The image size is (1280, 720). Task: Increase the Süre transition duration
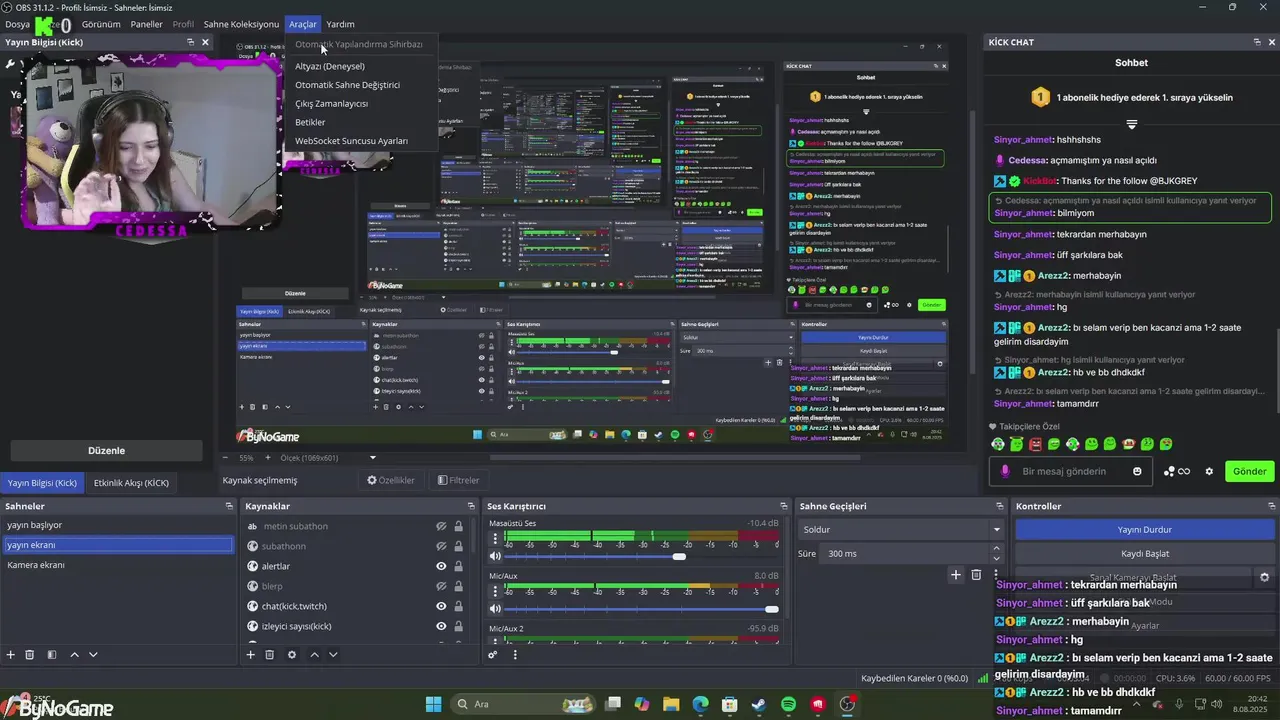[996, 548]
